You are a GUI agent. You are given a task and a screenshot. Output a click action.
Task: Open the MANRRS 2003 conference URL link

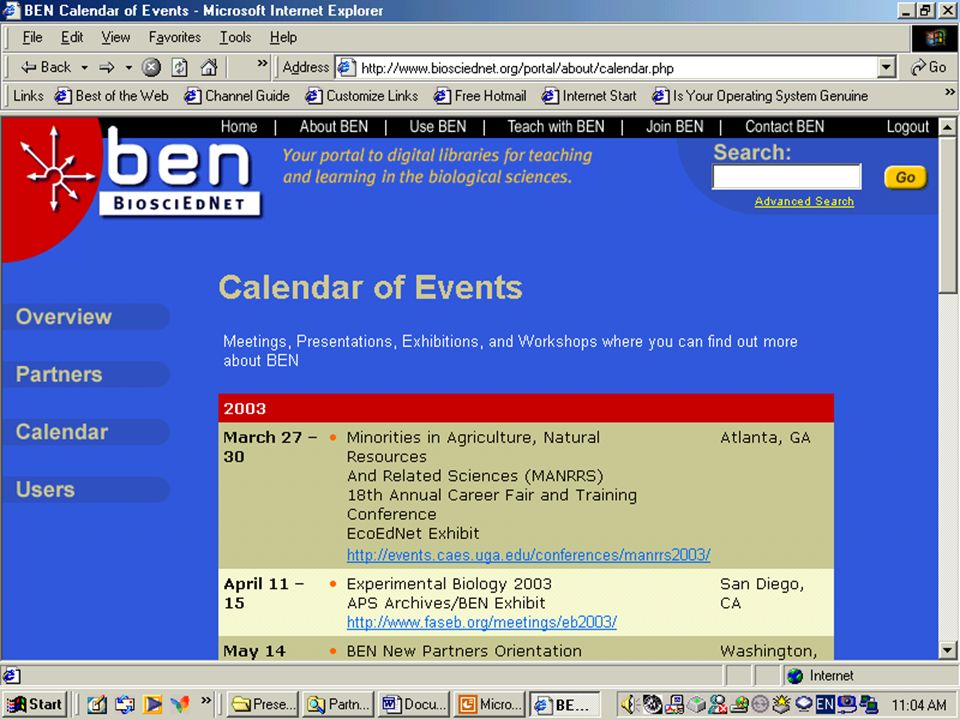coord(528,555)
